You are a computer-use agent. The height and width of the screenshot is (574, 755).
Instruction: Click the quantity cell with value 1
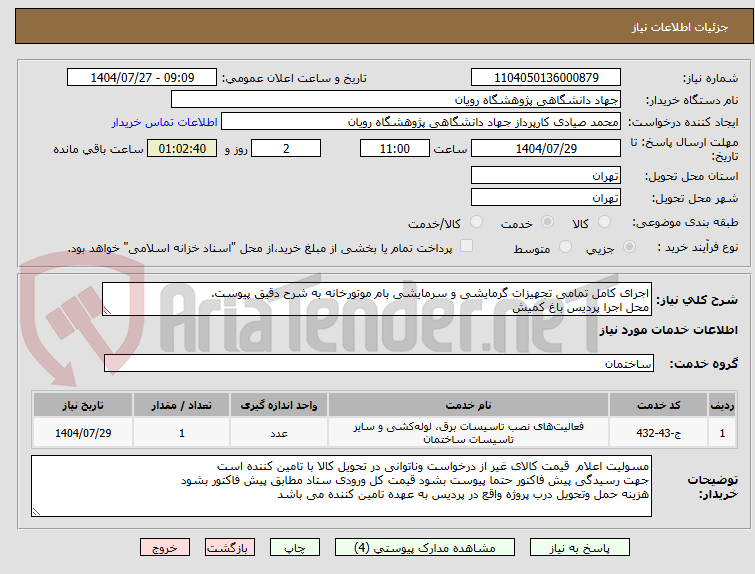(182, 433)
